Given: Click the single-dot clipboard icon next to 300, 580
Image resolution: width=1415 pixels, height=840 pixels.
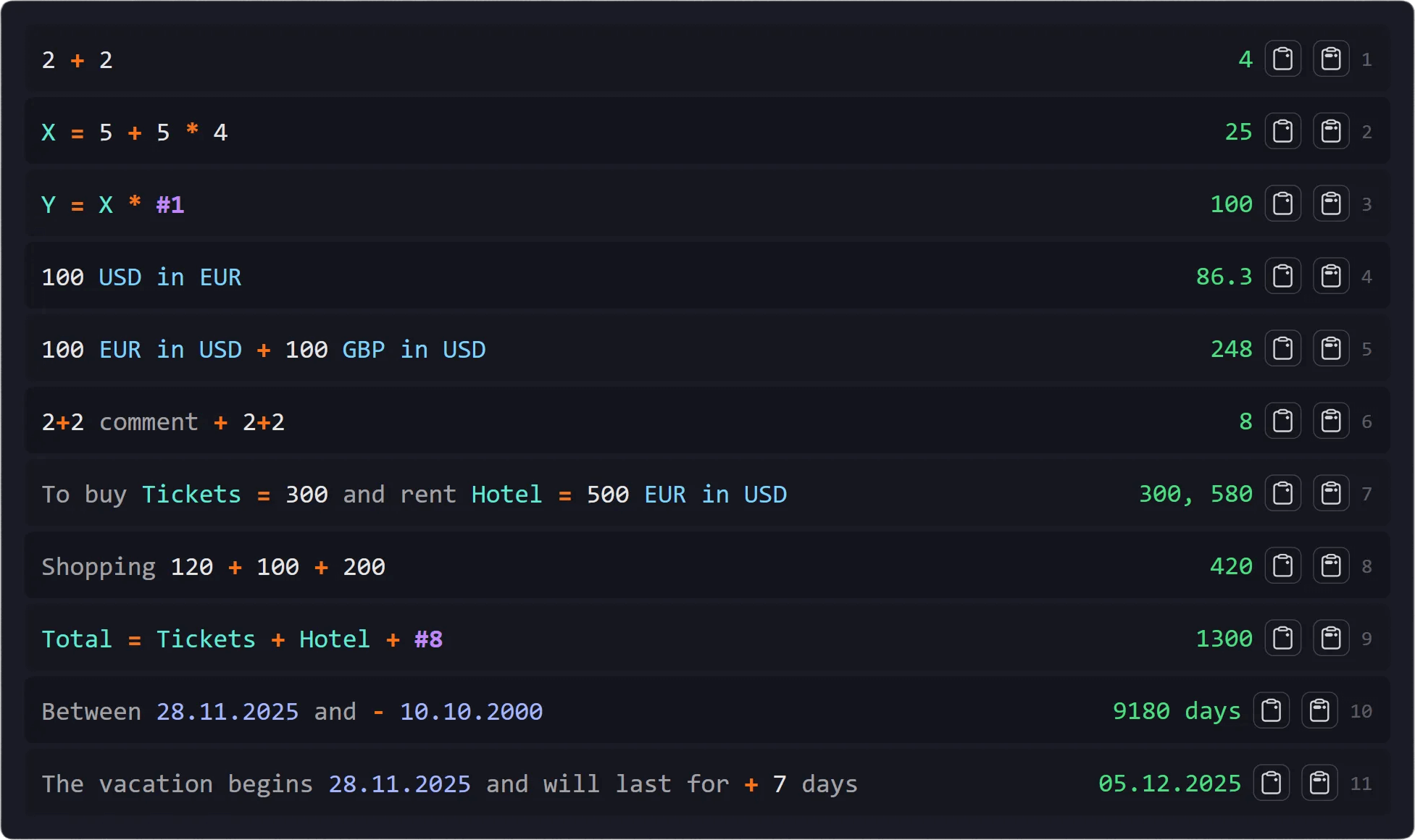Looking at the screenshot, I should pyautogui.click(x=1282, y=493).
